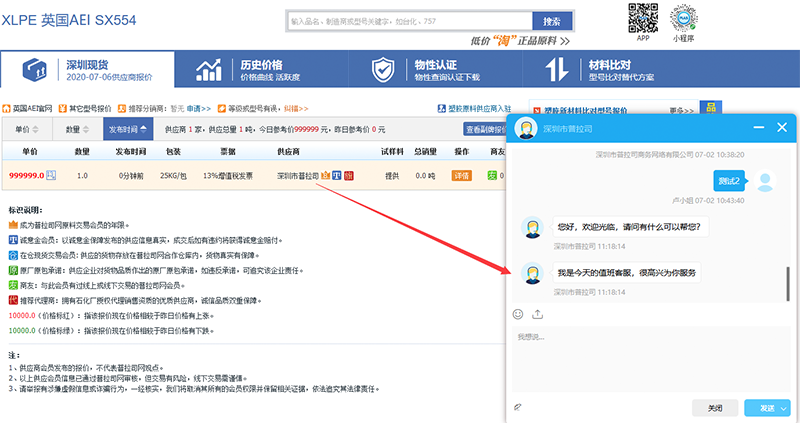Click the APP QR code image
800x423 pixels.
pos(643,18)
